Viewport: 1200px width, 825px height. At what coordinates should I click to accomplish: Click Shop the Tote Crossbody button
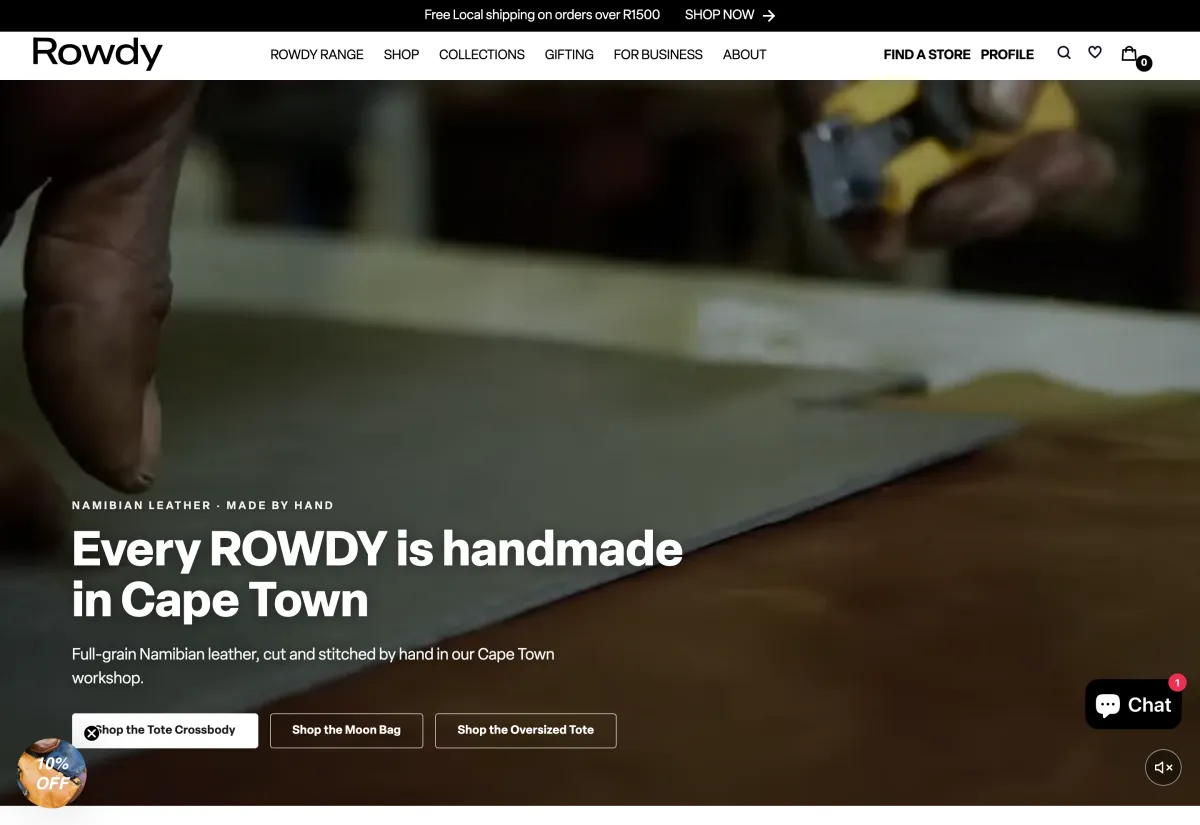[x=165, y=730]
